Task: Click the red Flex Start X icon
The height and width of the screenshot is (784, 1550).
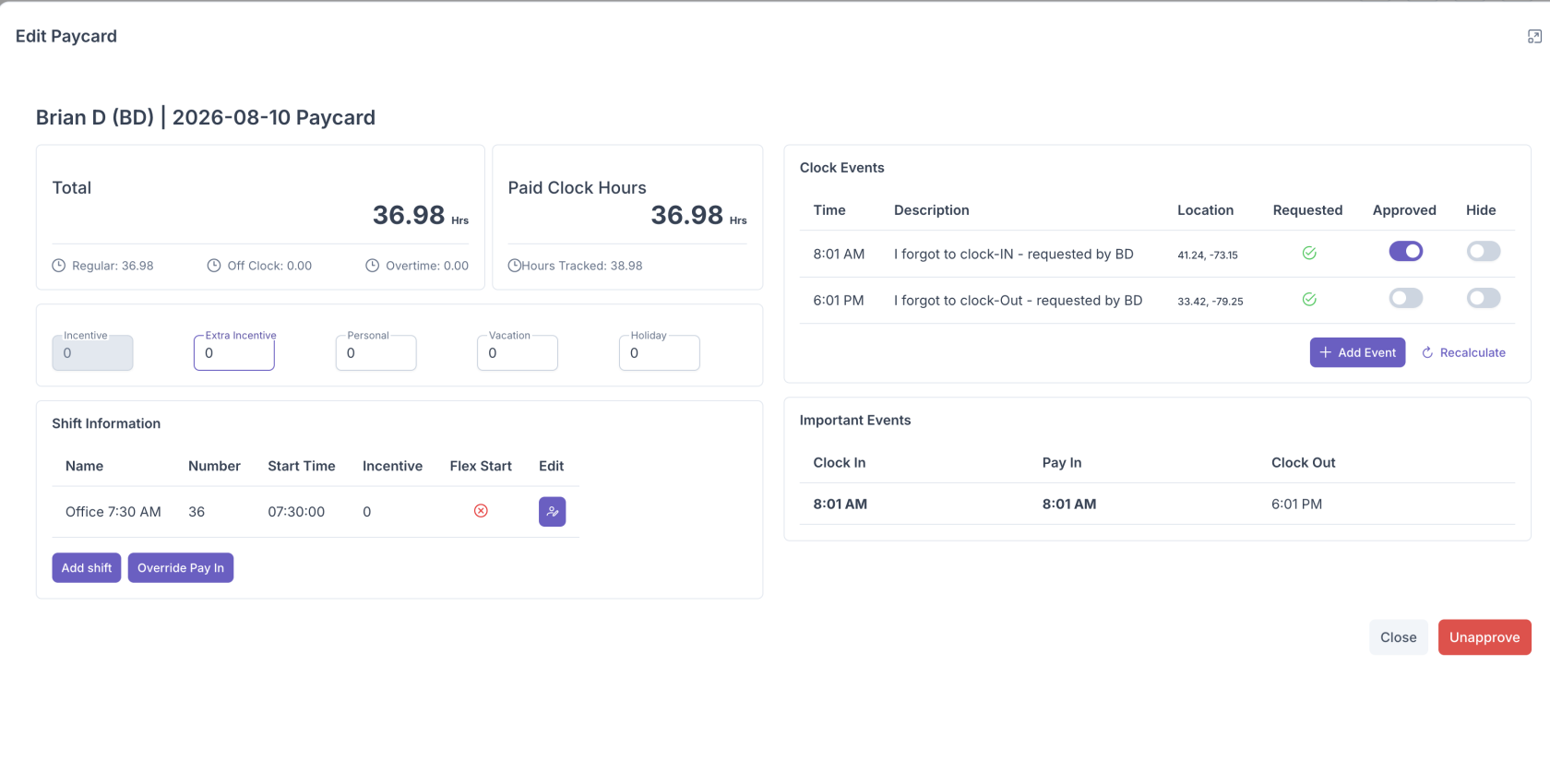Action: click(x=481, y=511)
